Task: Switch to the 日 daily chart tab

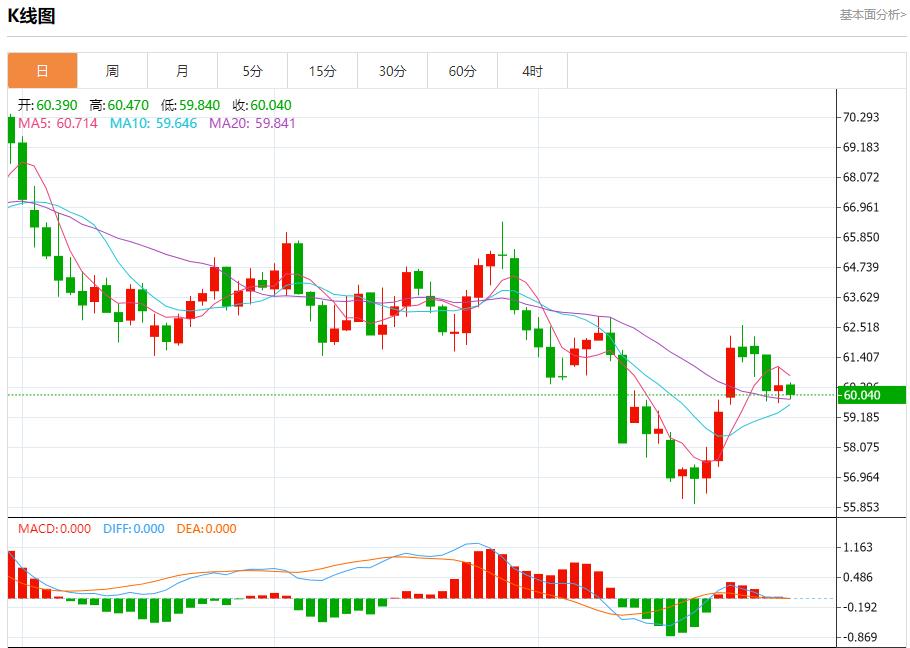Action: (x=41, y=70)
